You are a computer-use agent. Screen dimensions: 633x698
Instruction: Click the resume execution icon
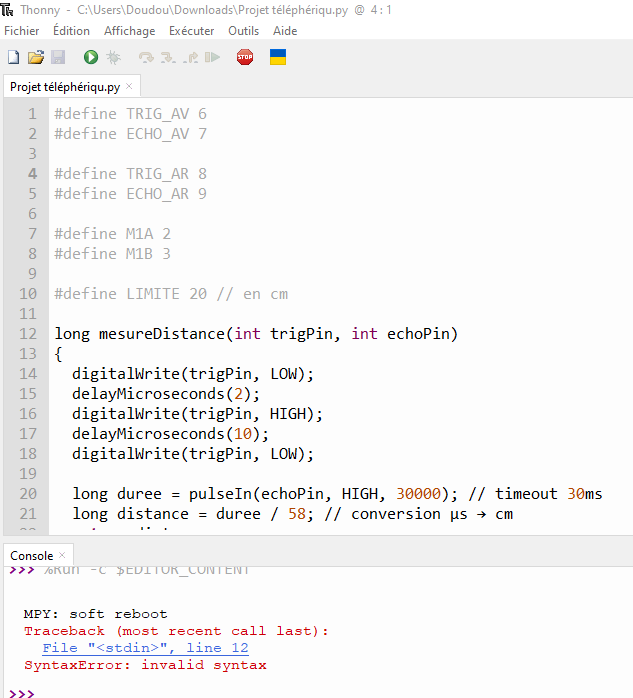coord(212,58)
